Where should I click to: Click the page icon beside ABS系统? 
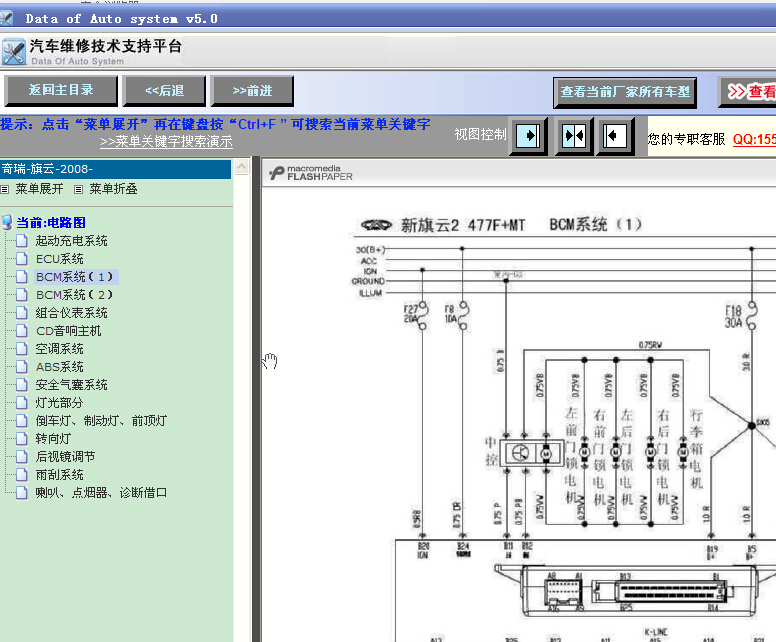click(x=21, y=367)
